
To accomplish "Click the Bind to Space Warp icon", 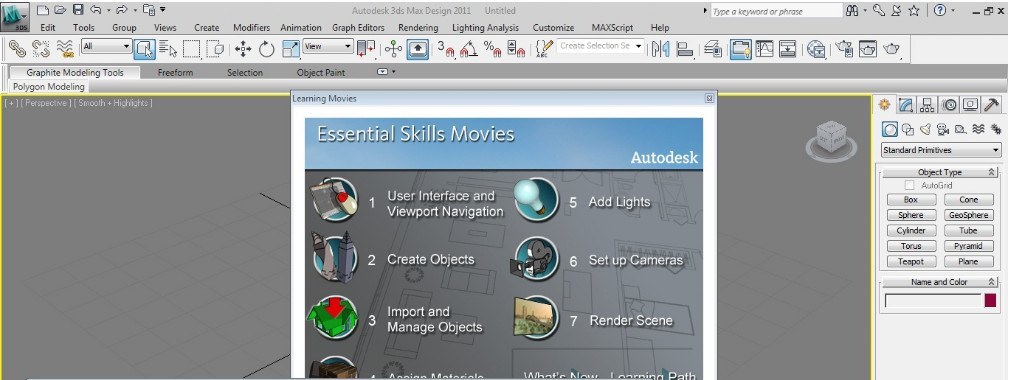I will [64, 48].
